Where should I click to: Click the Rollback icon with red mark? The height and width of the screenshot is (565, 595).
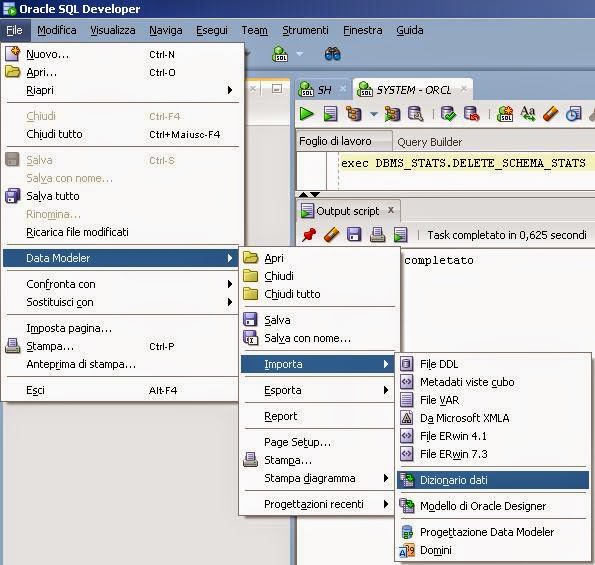[471, 113]
